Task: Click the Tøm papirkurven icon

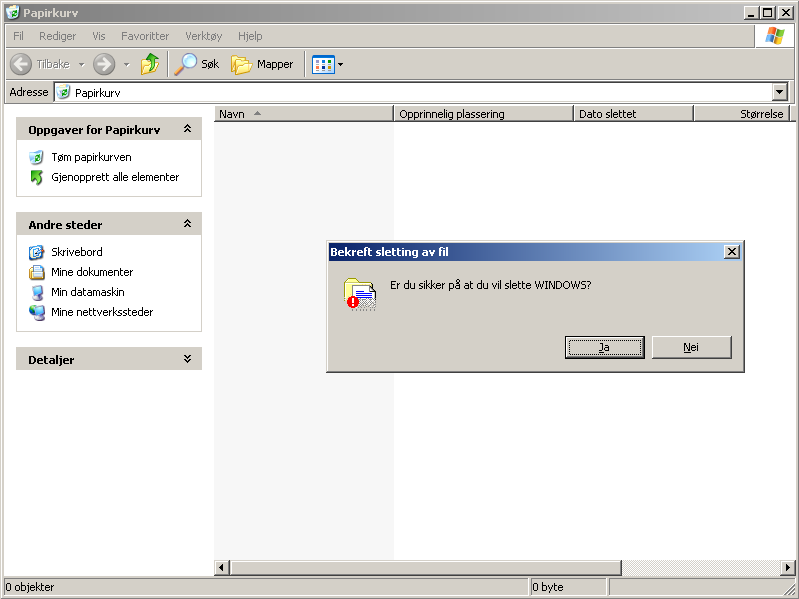Action: point(36,157)
